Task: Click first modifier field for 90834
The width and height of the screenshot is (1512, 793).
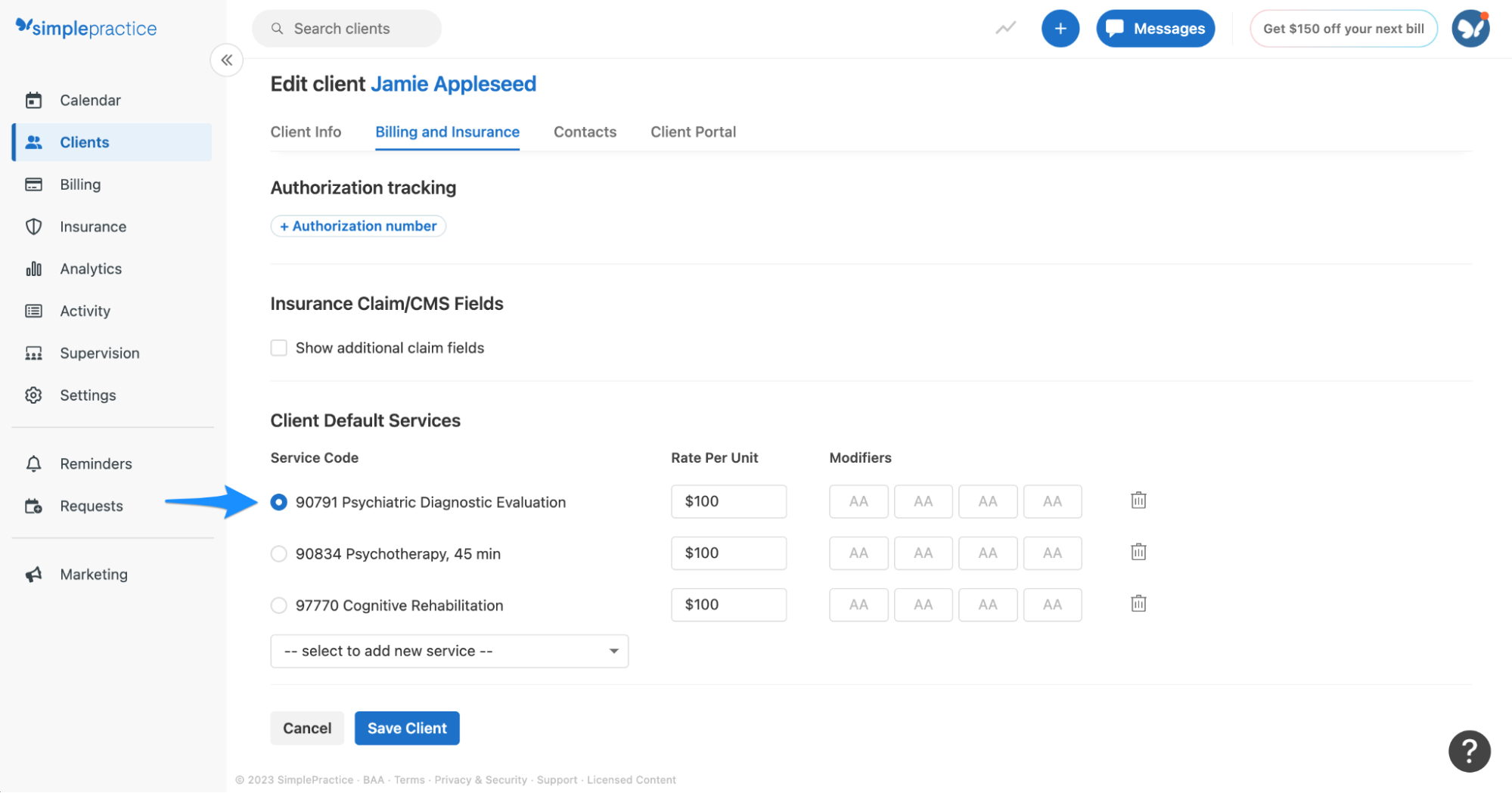Action: point(858,553)
